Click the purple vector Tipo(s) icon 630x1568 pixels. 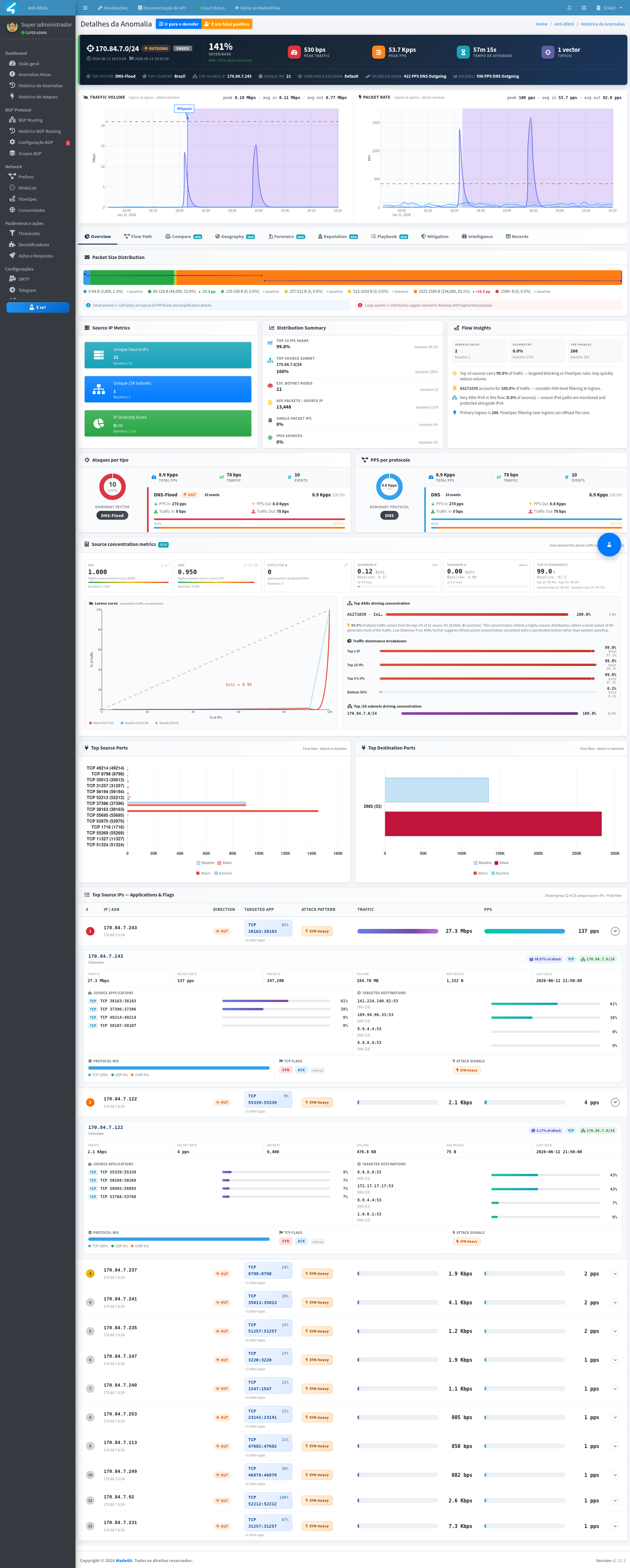click(548, 52)
